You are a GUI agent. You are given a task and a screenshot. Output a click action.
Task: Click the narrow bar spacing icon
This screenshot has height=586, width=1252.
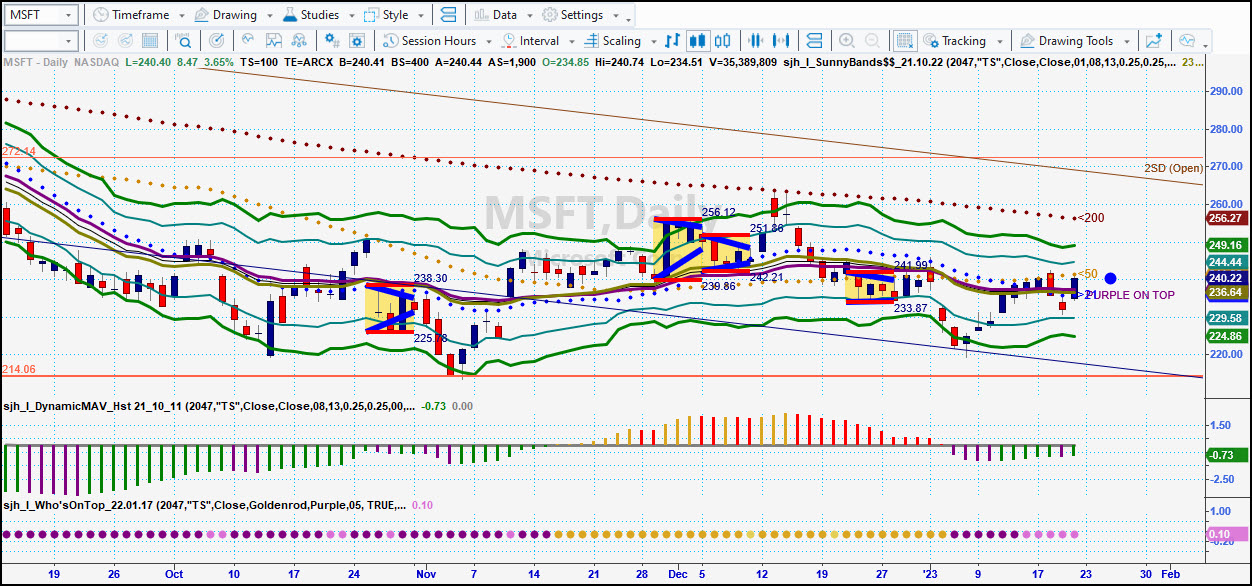[x=758, y=41]
